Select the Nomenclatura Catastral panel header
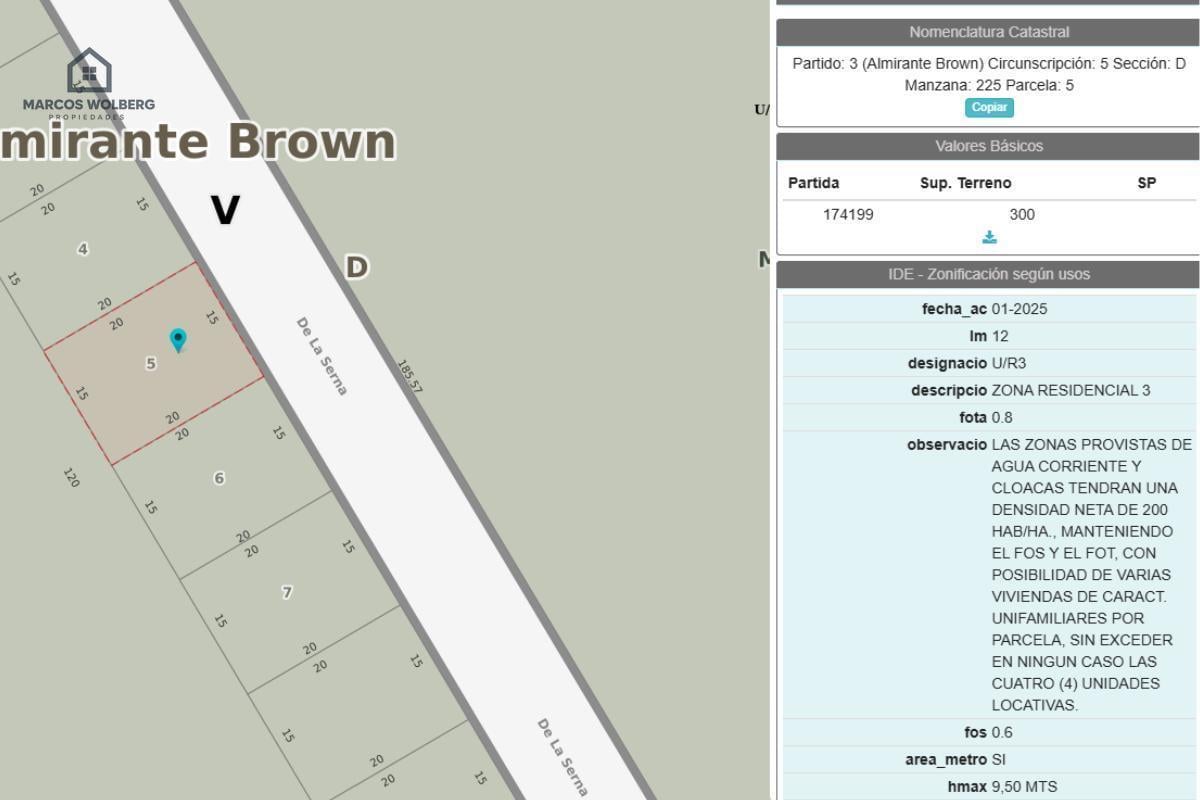This screenshot has height=800, width=1200. [x=988, y=32]
